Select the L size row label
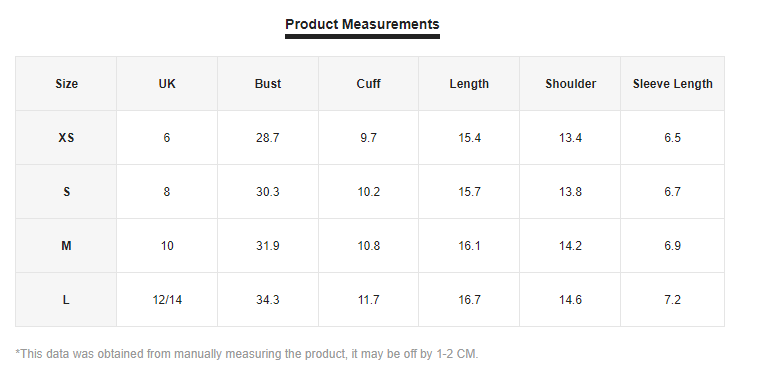 tap(66, 300)
